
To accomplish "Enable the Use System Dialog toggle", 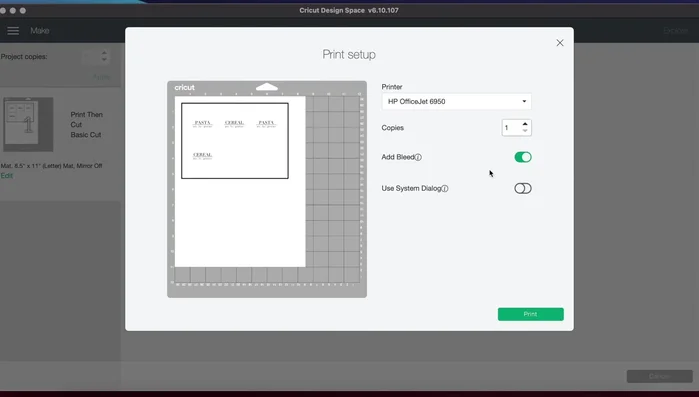I will click(x=523, y=188).
